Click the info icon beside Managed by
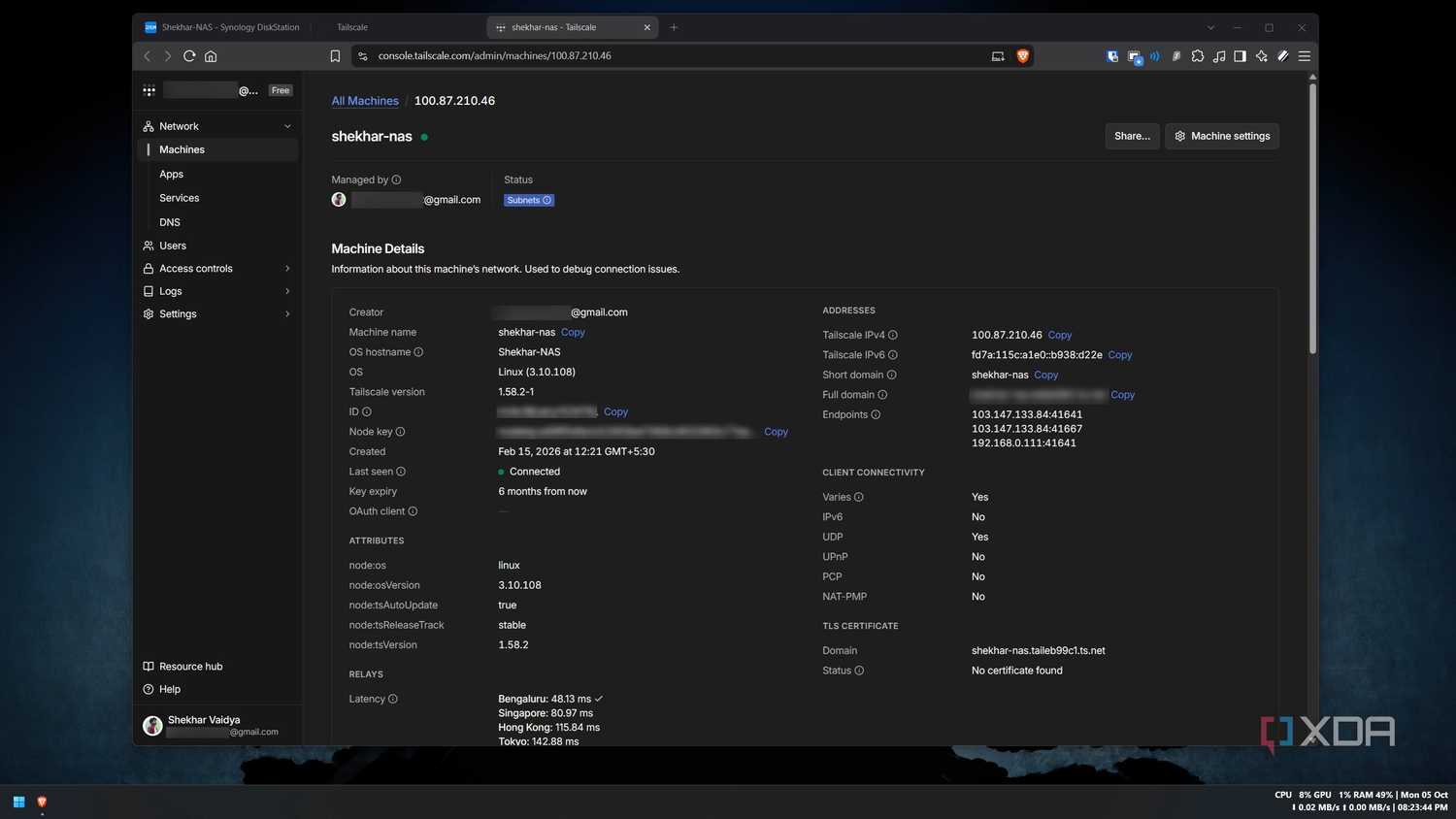The height and width of the screenshot is (819, 1456). click(396, 180)
